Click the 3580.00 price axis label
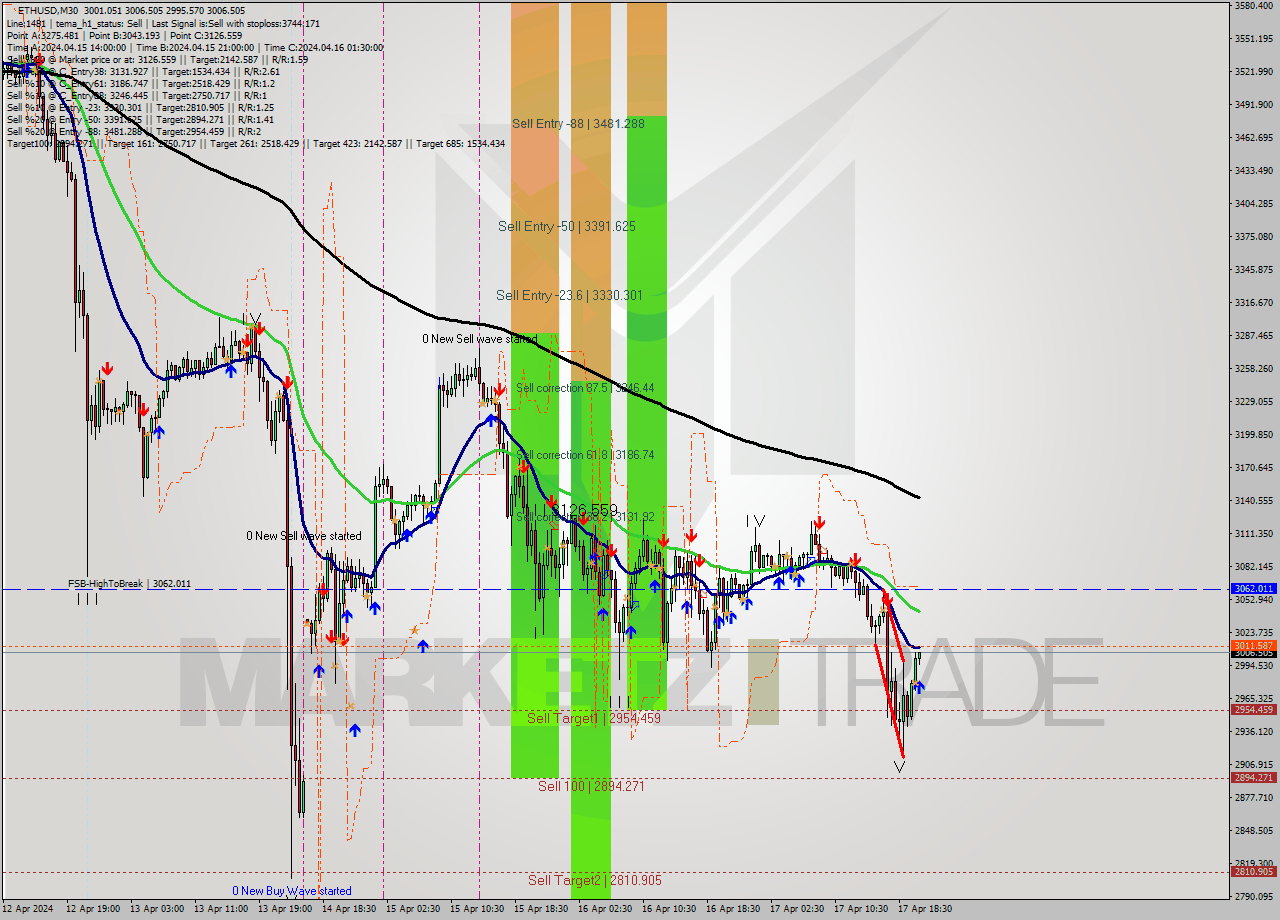 [1253, 6]
